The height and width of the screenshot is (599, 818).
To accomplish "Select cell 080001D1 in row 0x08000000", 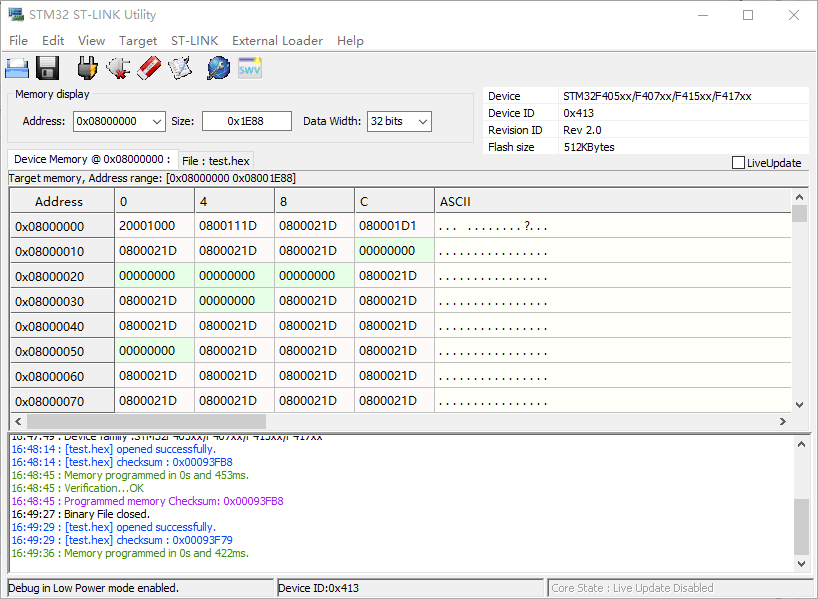I will (394, 226).
